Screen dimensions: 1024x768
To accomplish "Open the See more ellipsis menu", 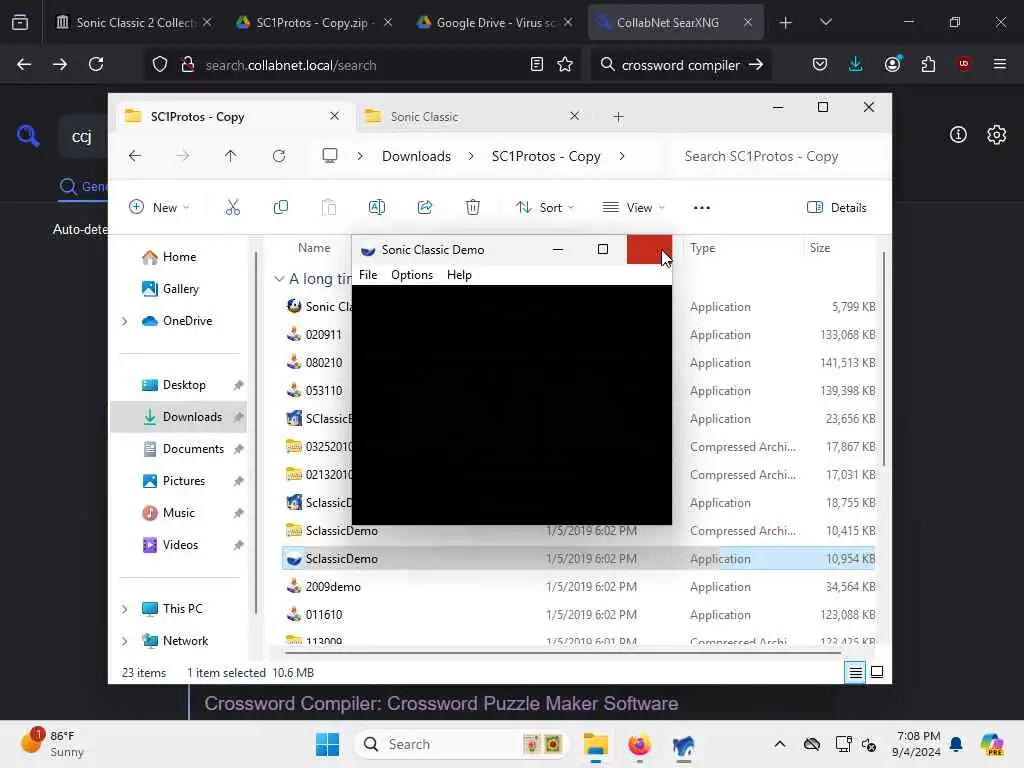I will pos(701,208).
